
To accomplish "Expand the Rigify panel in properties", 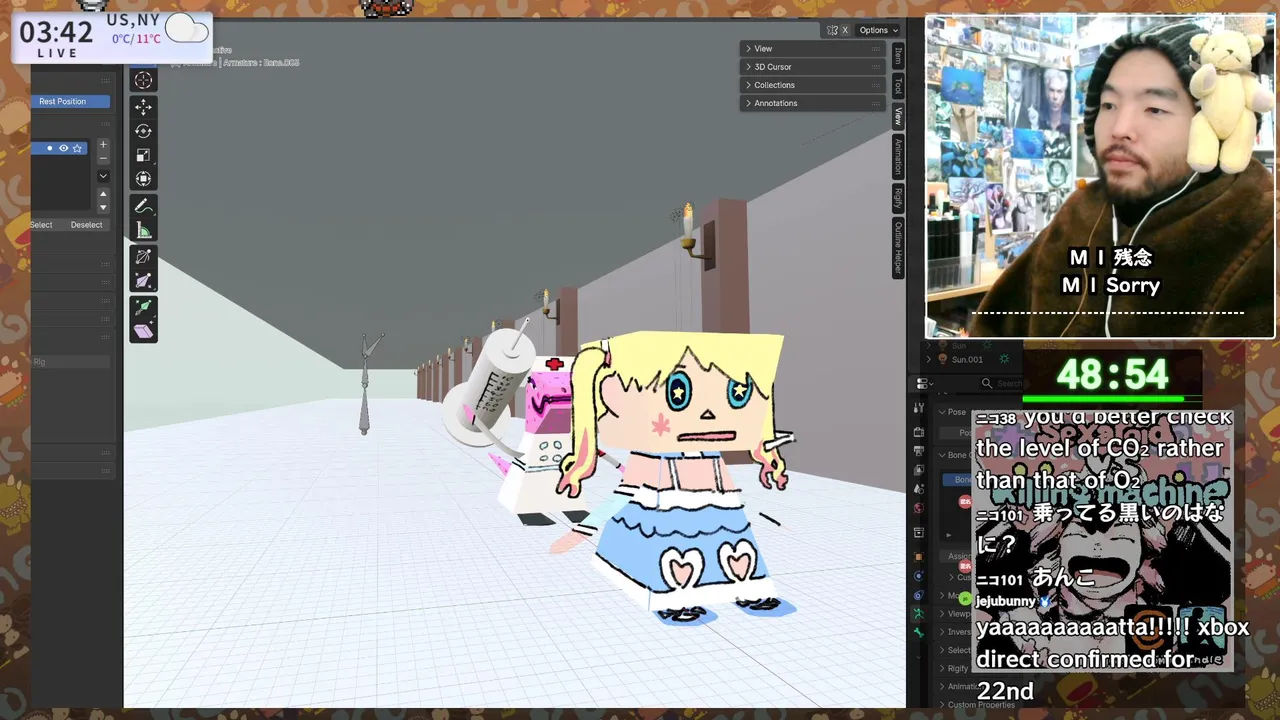I will [x=953, y=668].
